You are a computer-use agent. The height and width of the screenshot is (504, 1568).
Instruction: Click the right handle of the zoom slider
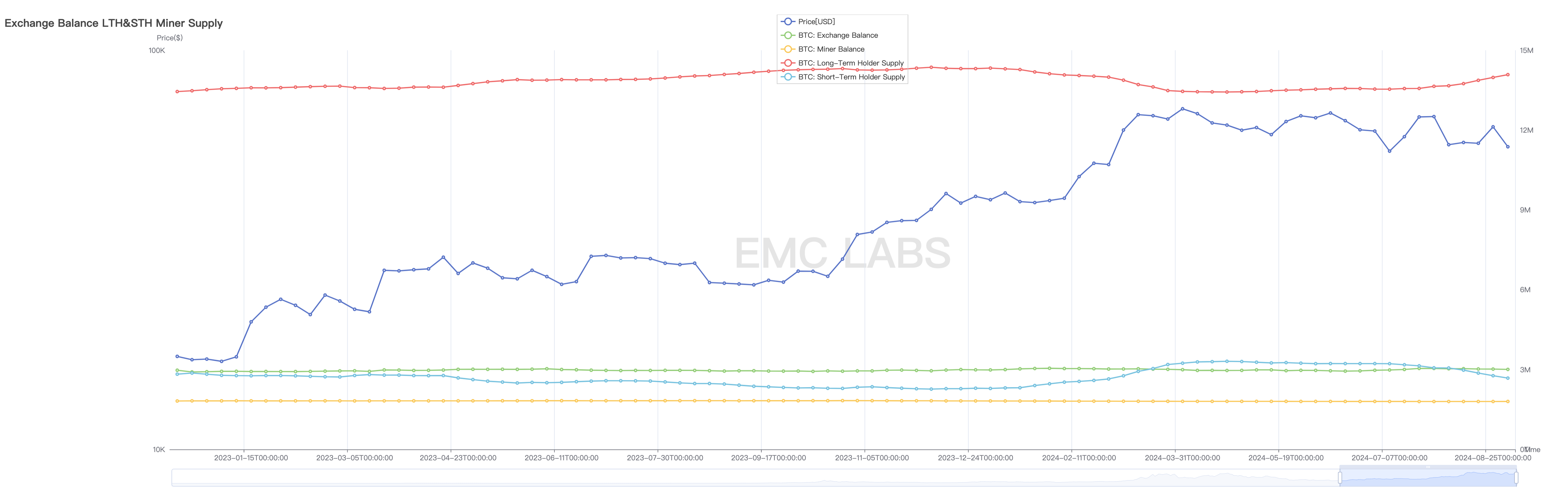coord(1516,478)
